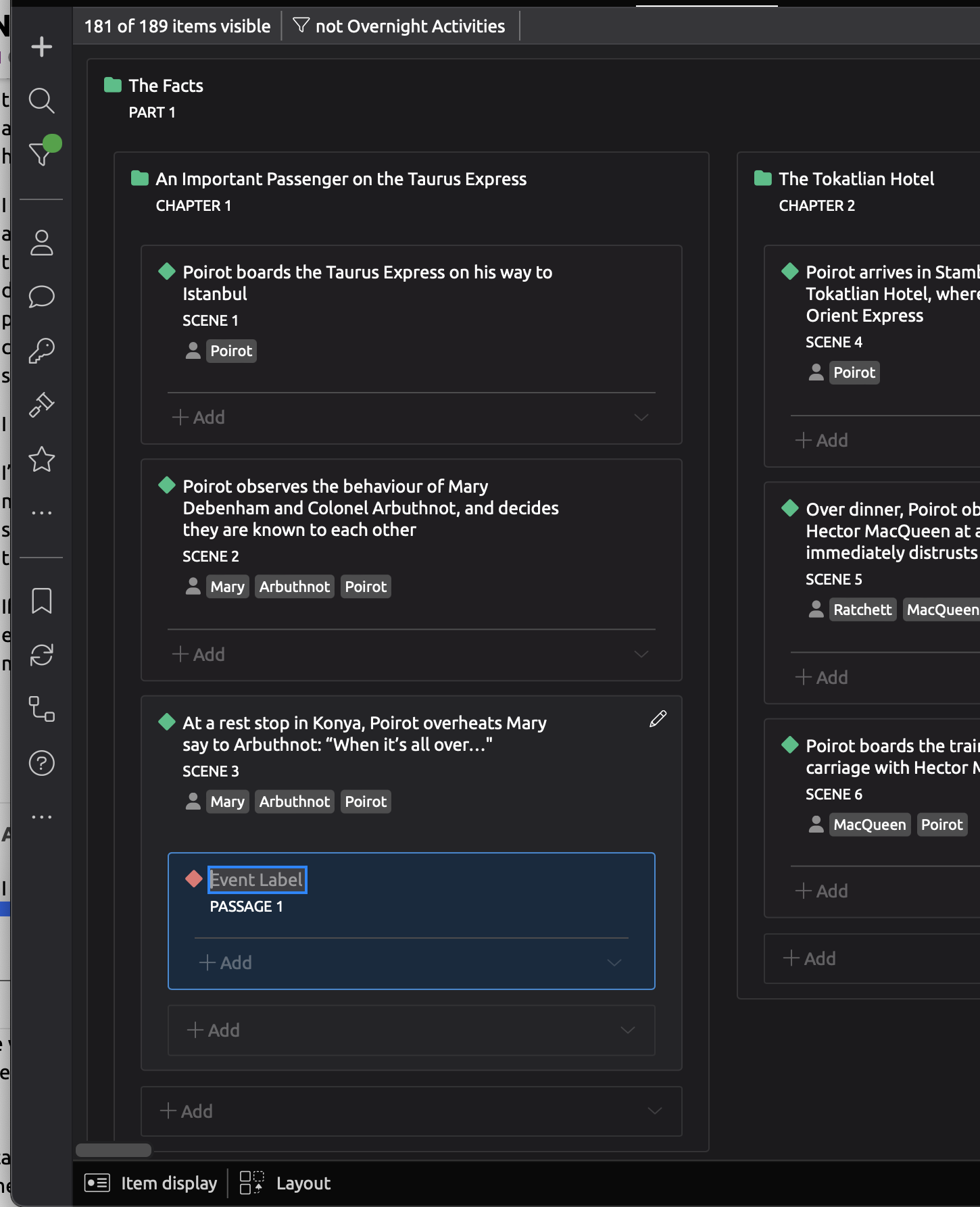Open the Item display menu
Screen dimensions: 980x1207
point(151,1183)
